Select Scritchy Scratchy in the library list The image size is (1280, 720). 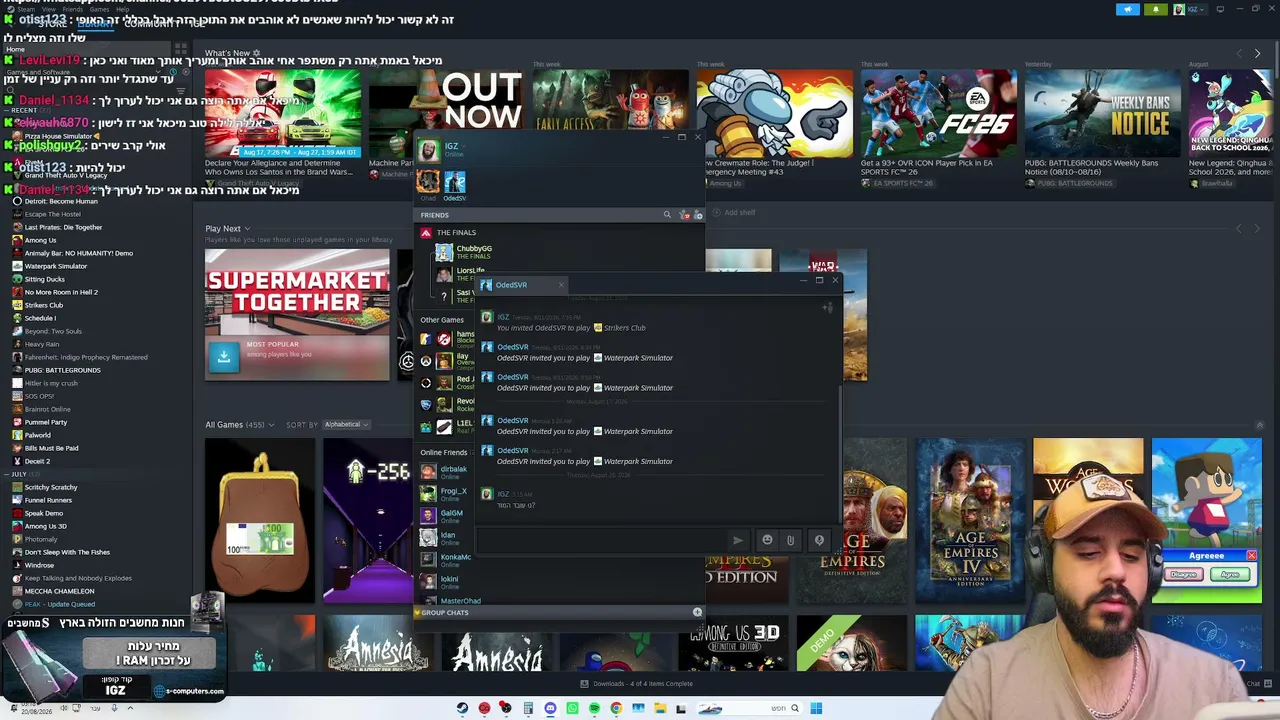pyautogui.click(x=51, y=487)
